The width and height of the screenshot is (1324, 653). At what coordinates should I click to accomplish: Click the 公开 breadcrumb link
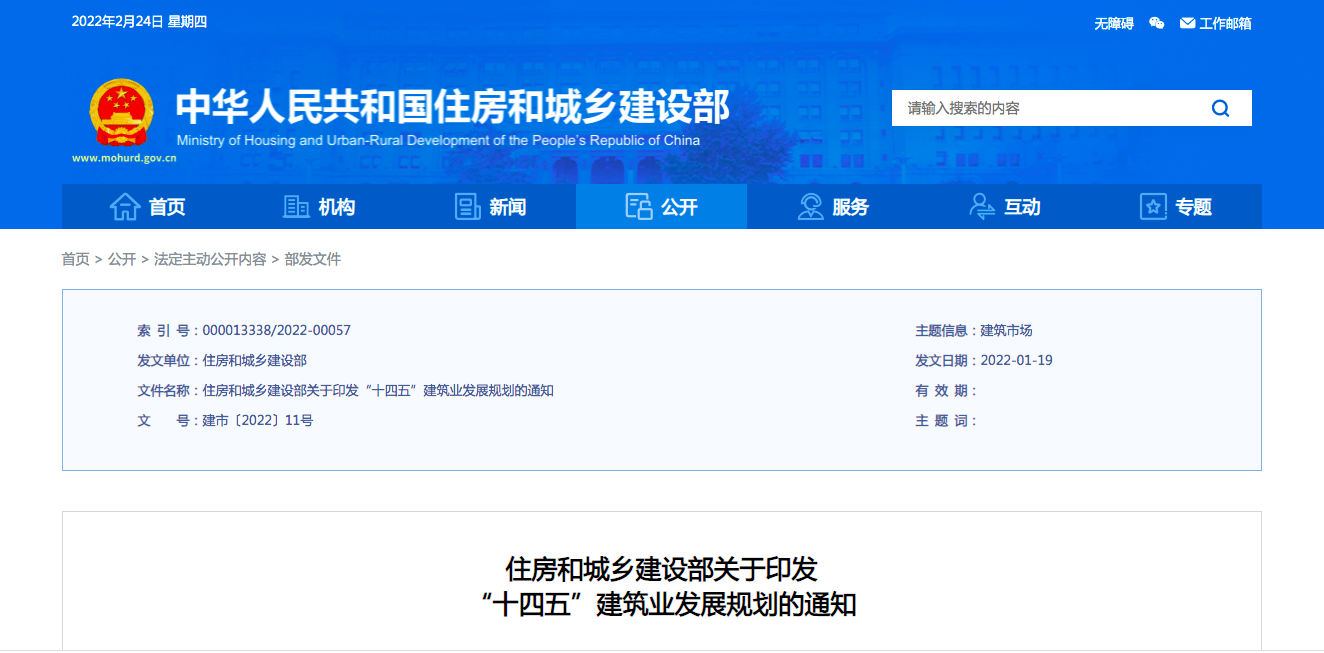(122, 259)
